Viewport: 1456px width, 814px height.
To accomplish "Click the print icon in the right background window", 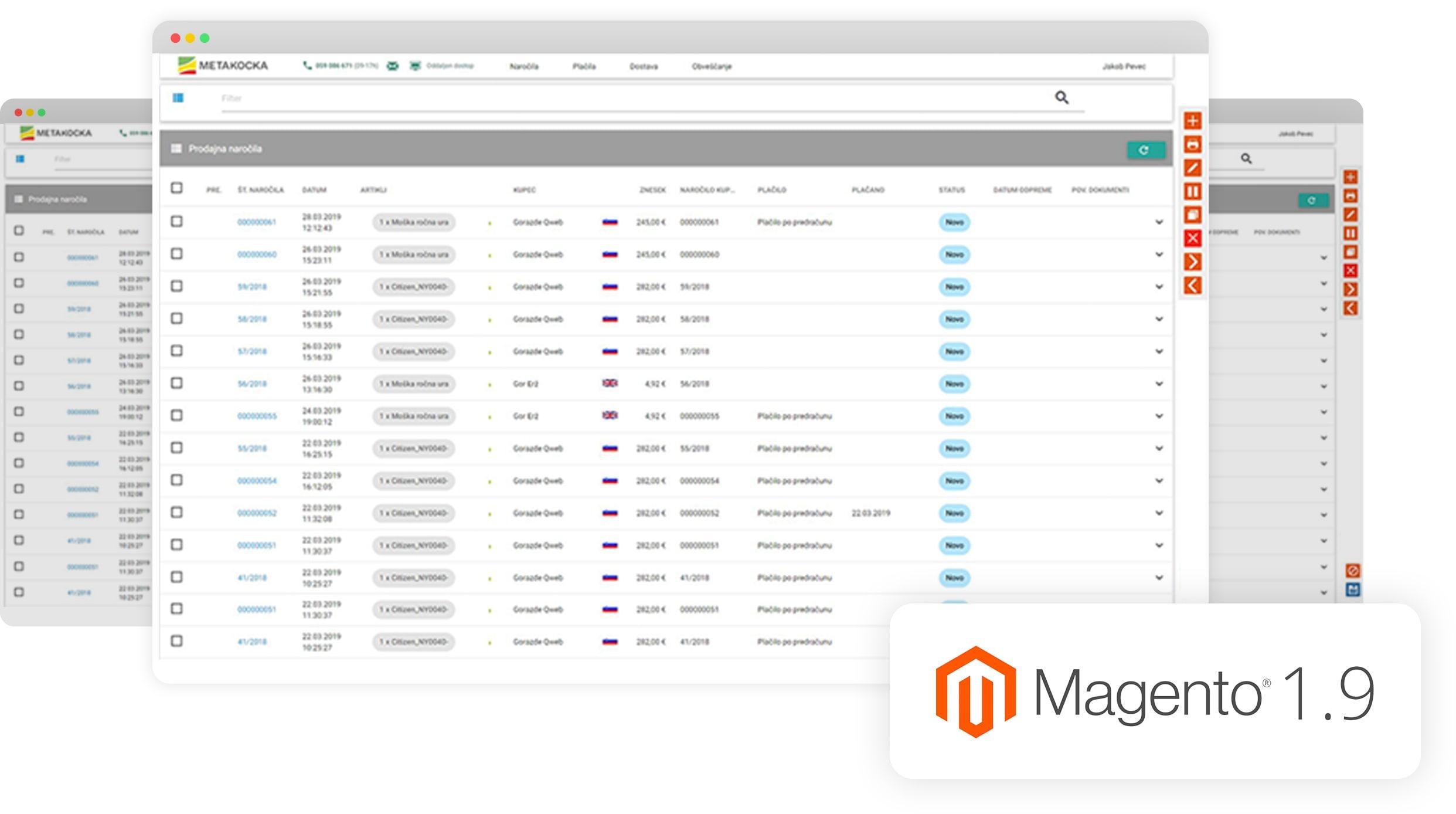I will tap(1350, 196).
